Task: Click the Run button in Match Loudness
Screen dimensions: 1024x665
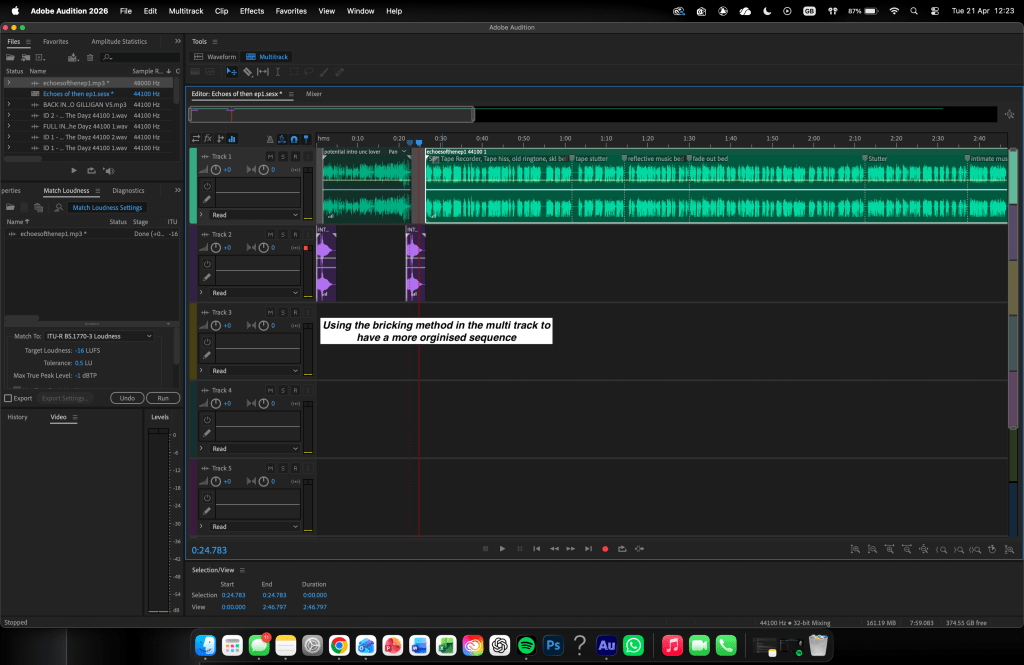Action: pyautogui.click(x=162, y=398)
